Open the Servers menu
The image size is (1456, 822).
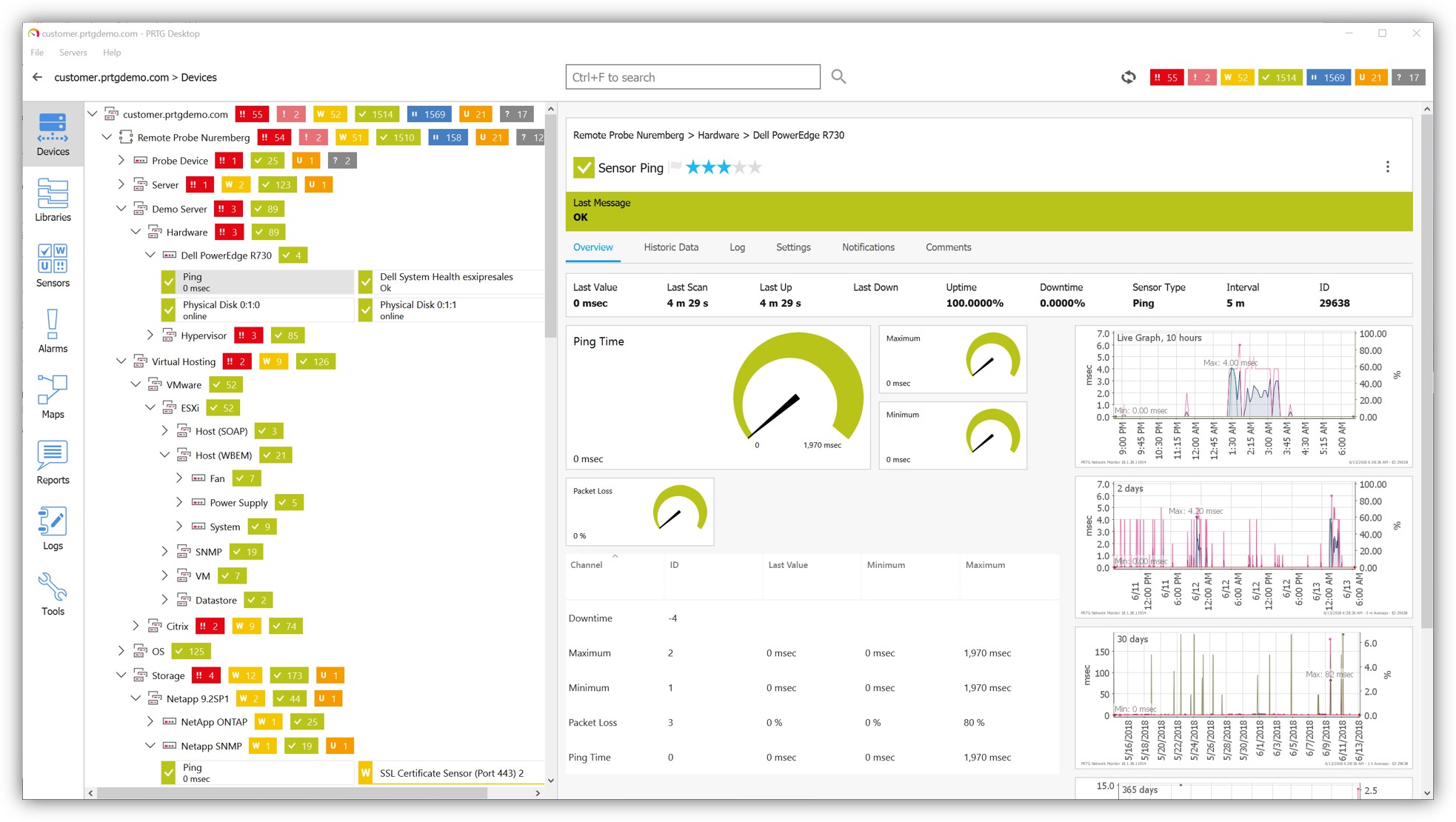(x=73, y=53)
